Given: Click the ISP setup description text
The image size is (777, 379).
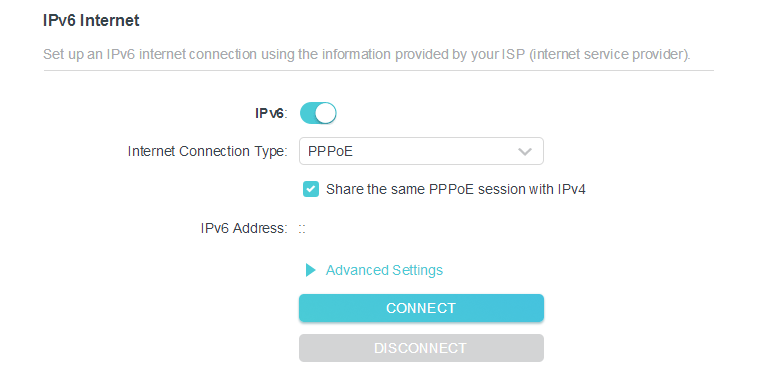Looking at the screenshot, I should 367,54.
